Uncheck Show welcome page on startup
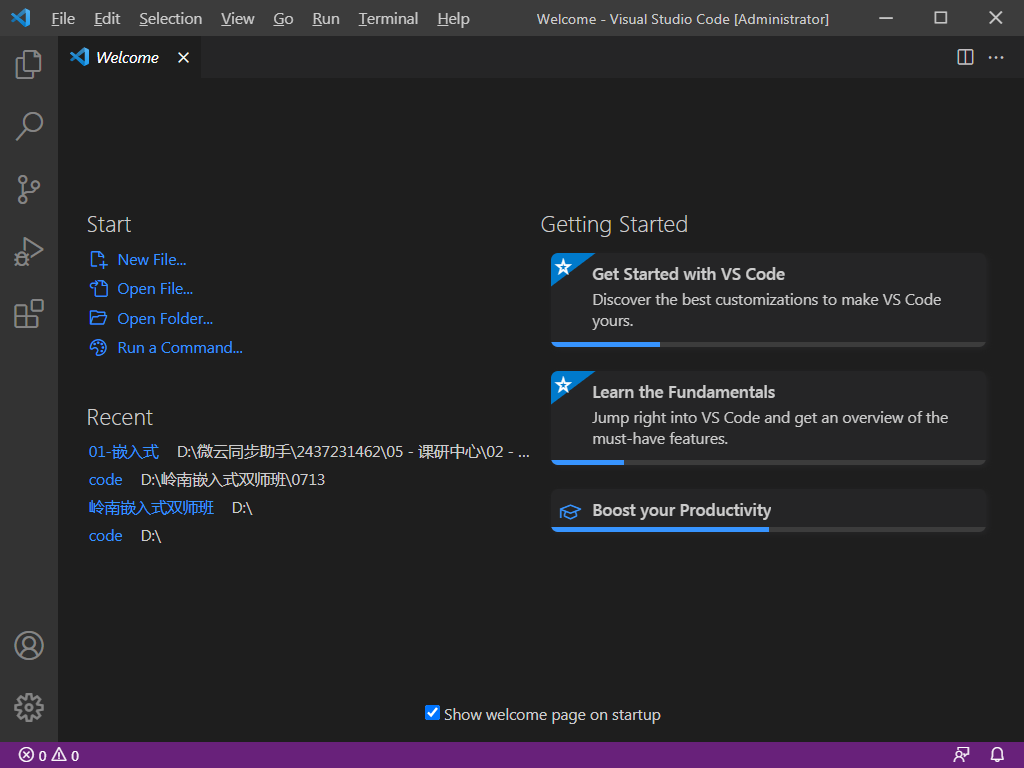Screen dimensions: 1024x768 click(432, 712)
